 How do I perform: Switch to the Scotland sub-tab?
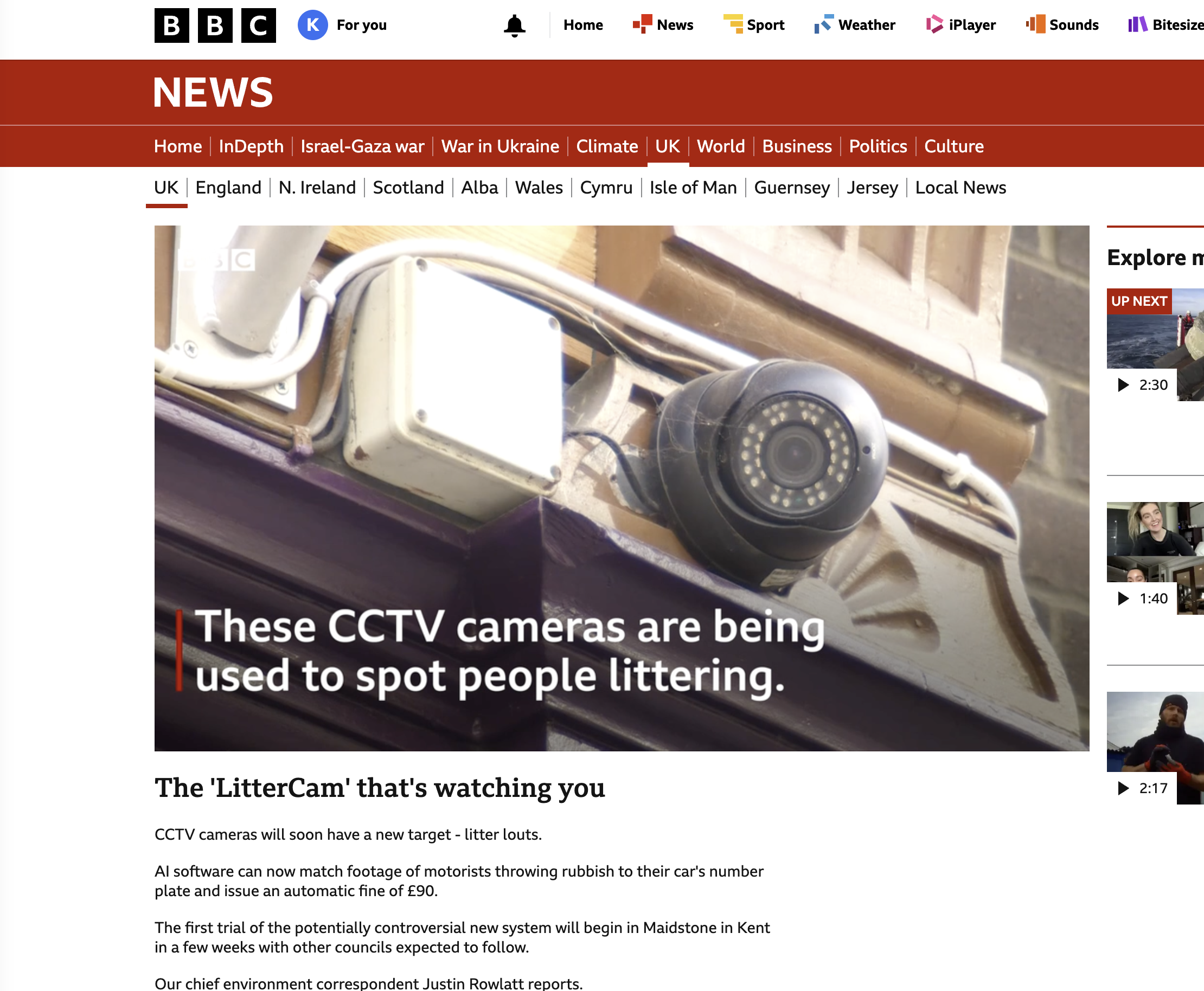(408, 187)
